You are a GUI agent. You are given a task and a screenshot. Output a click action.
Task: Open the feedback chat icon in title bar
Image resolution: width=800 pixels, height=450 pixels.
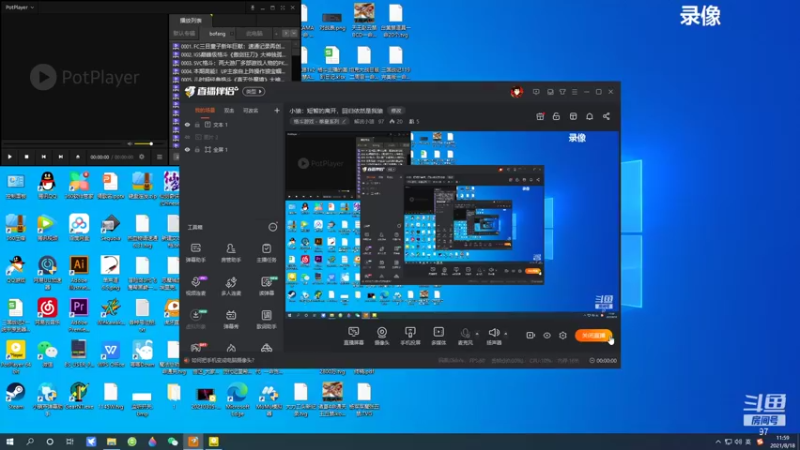tap(536, 92)
